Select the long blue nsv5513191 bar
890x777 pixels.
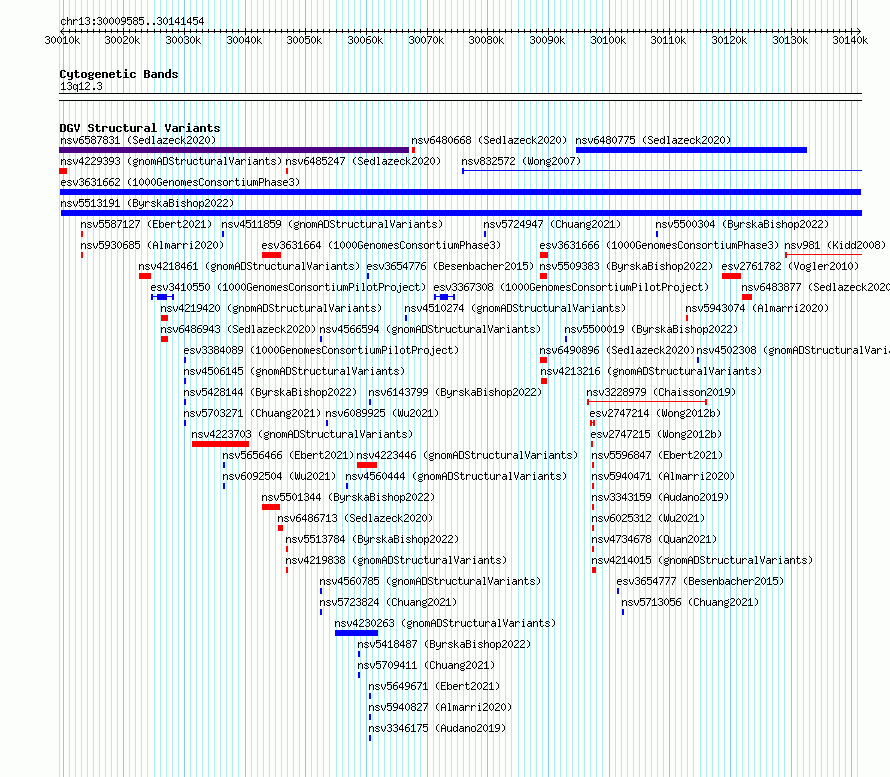coord(461,213)
